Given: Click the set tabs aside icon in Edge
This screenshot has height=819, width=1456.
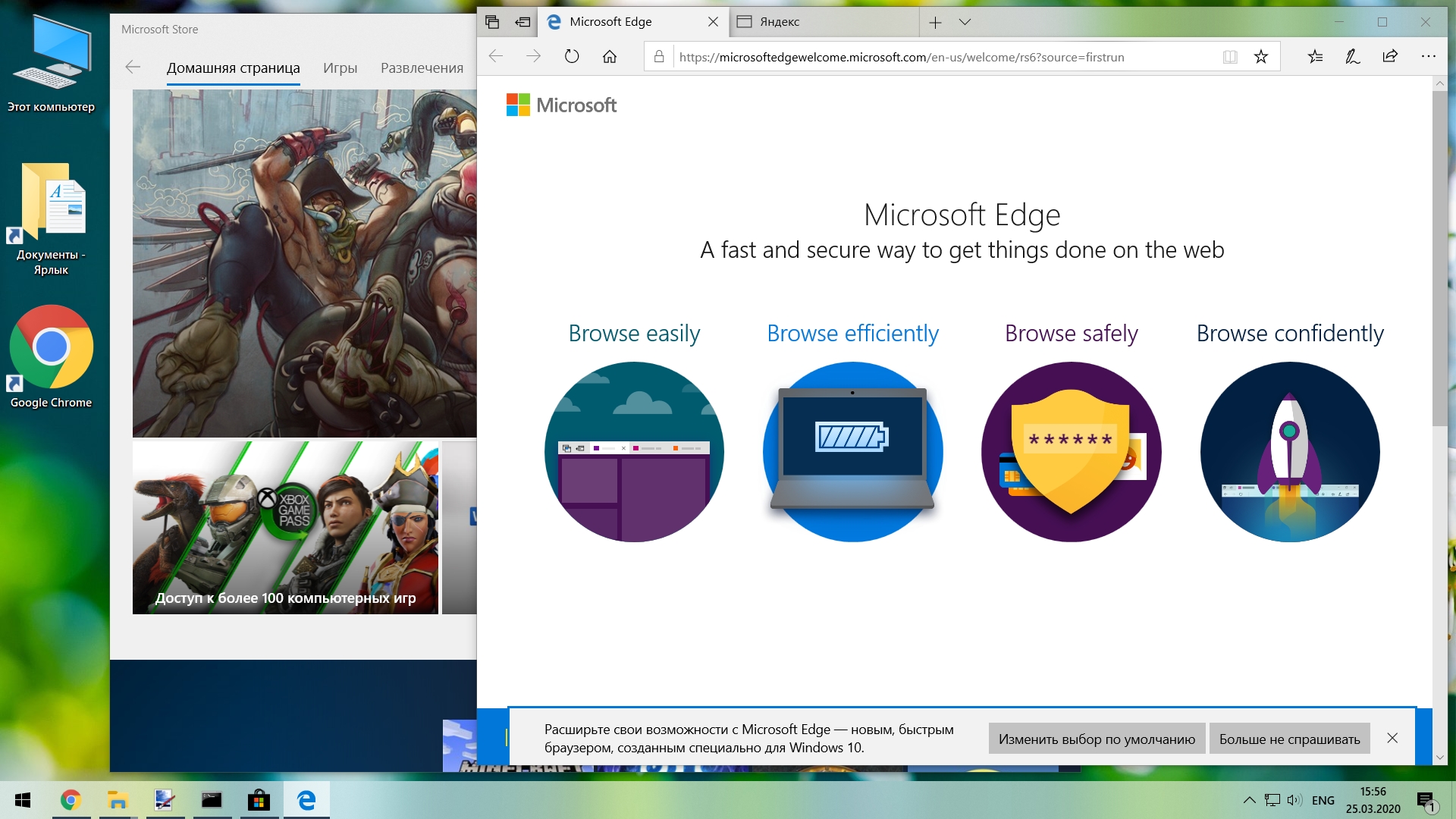Looking at the screenshot, I should pyautogui.click(x=522, y=22).
